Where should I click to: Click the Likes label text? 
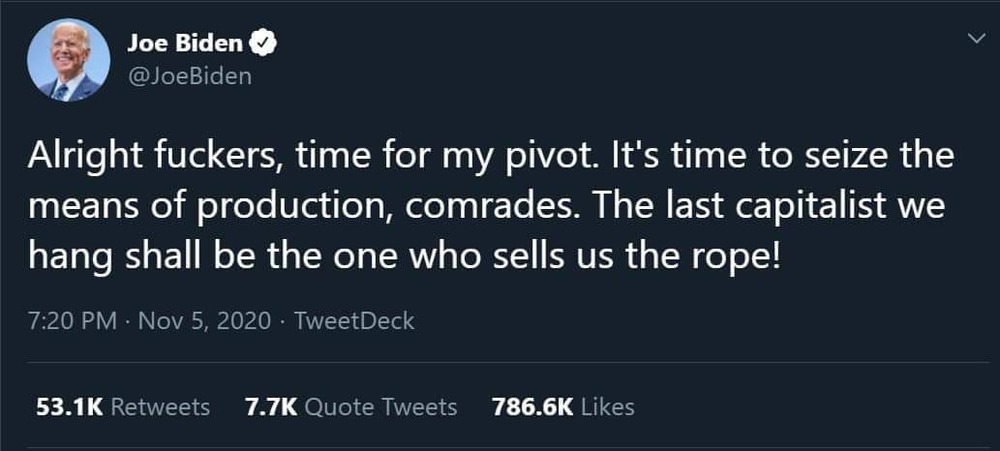(x=607, y=407)
